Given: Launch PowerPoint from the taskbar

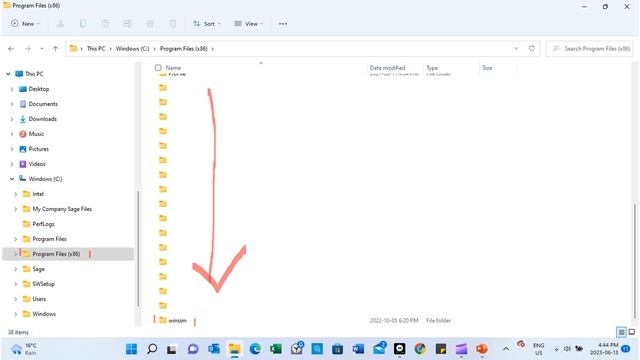Looking at the screenshot, I should pyautogui.click(x=482, y=349).
